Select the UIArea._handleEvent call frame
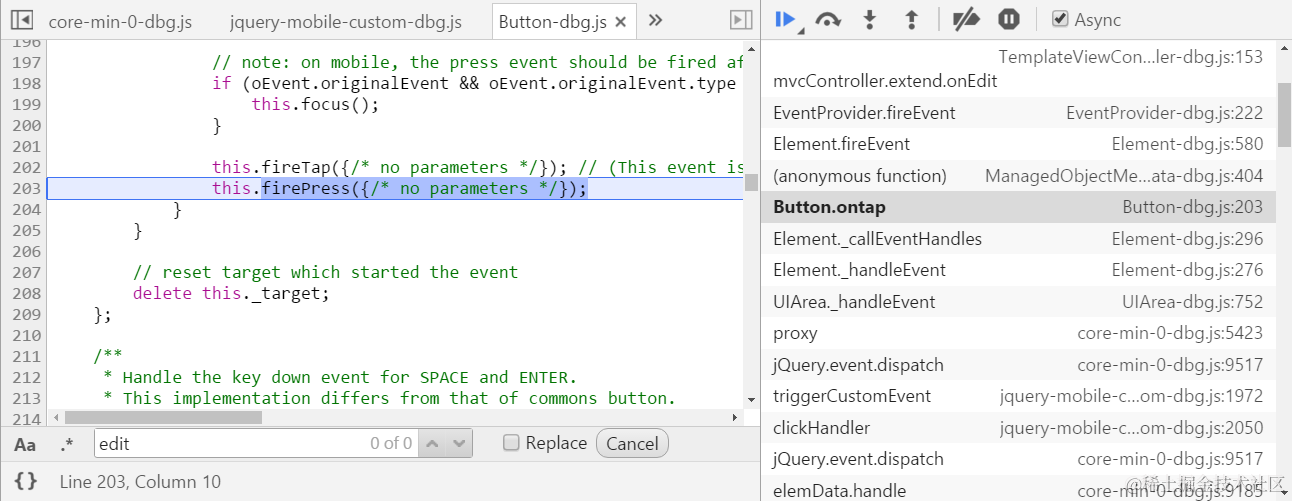This screenshot has height=501, width=1292. pyautogui.click(x=1018, y=302)
